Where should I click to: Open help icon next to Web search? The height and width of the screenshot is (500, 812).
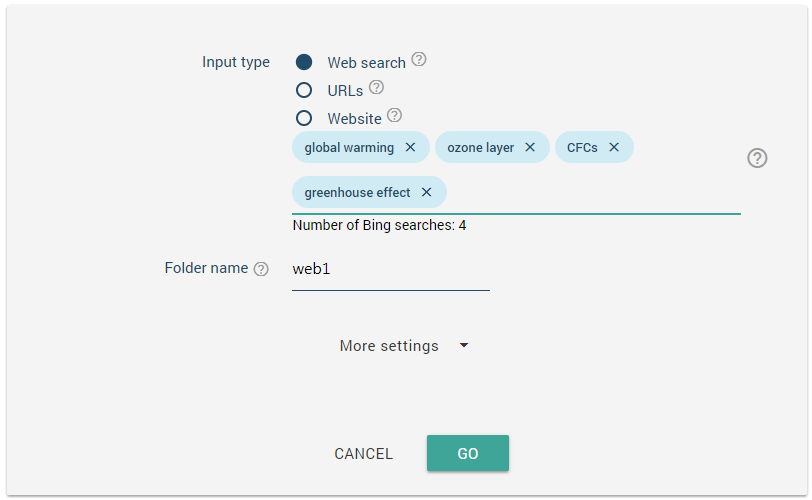419,60
